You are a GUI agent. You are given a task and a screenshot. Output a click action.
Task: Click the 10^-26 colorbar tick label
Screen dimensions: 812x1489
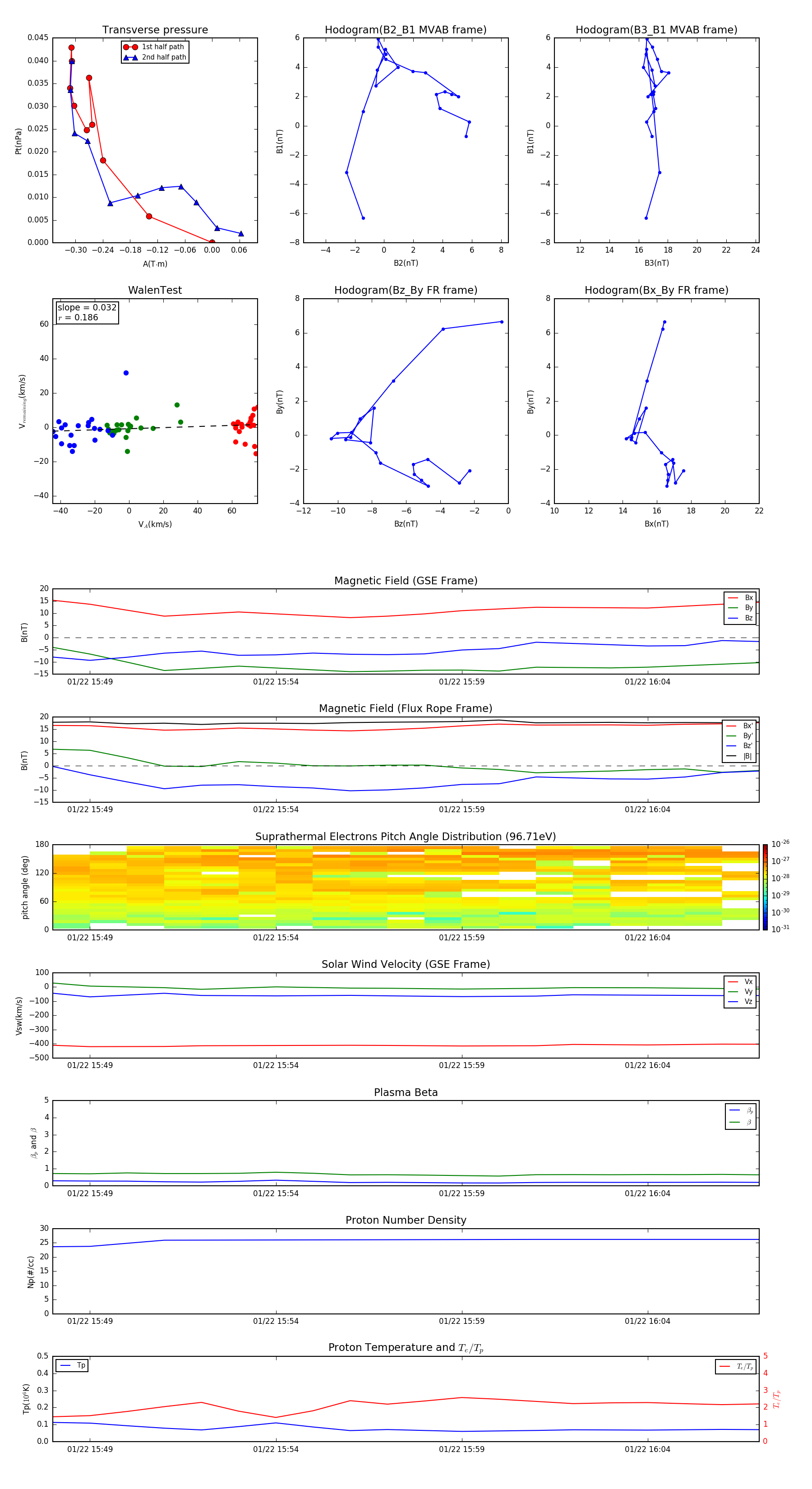[x=780, y=844]
